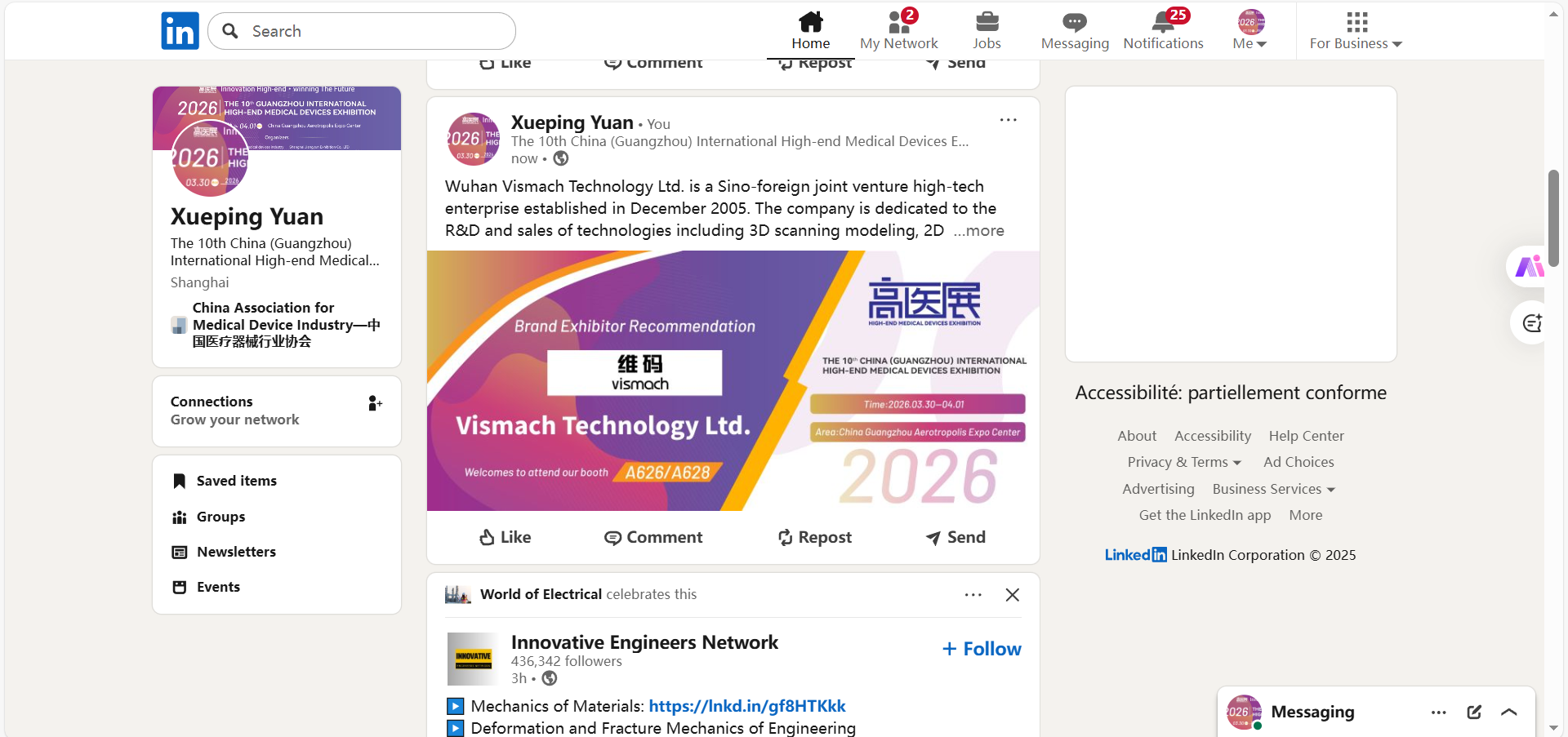Expand post text with ...more link
The height and width of the screenshot is (737, 1568).
point(979,231)
